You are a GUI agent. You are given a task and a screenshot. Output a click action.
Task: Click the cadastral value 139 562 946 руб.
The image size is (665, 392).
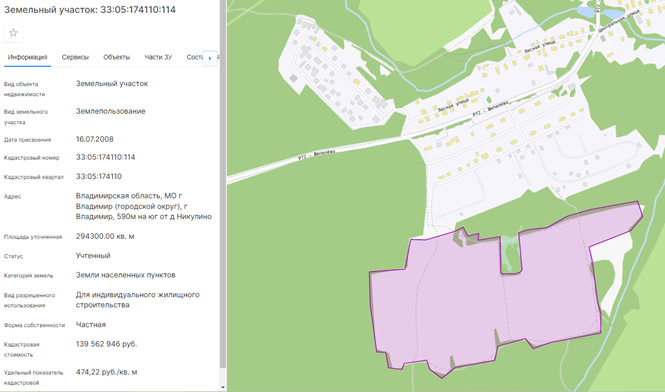tap(106, 344)
